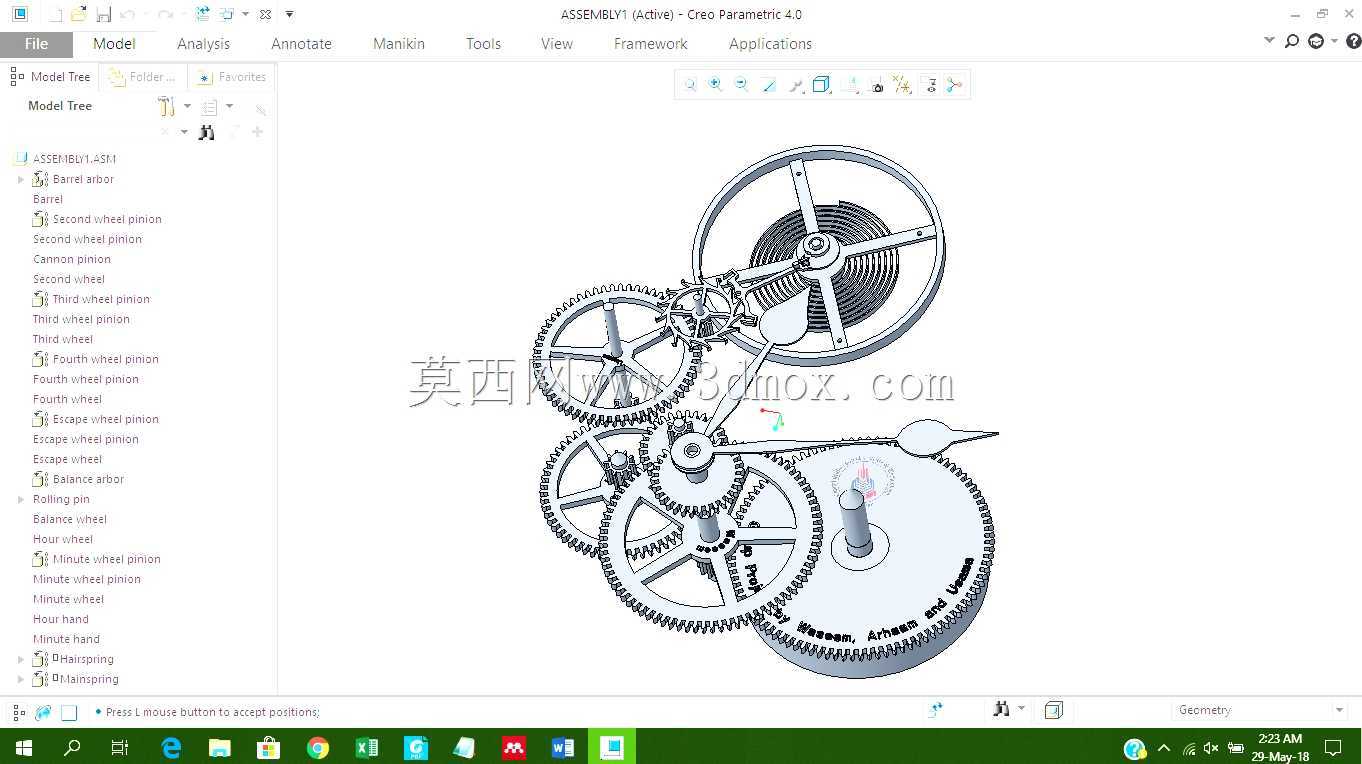Expand the Barrel arbor tree node

tap(21, 179)
